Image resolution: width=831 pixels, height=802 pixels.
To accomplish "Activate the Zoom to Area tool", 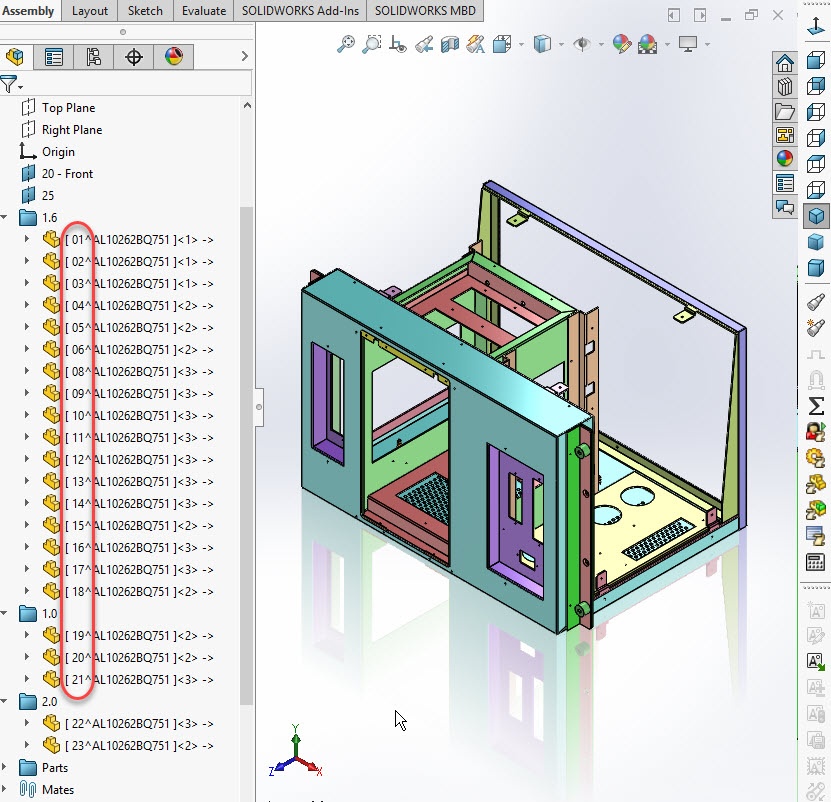I will point(372,43).
